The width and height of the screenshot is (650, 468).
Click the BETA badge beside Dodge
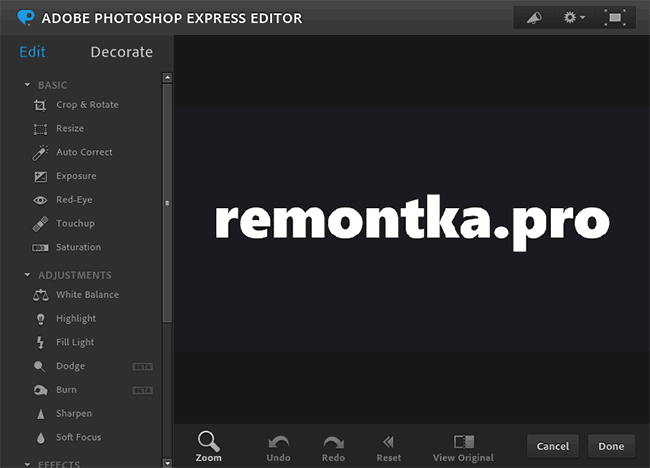(143, 366)
